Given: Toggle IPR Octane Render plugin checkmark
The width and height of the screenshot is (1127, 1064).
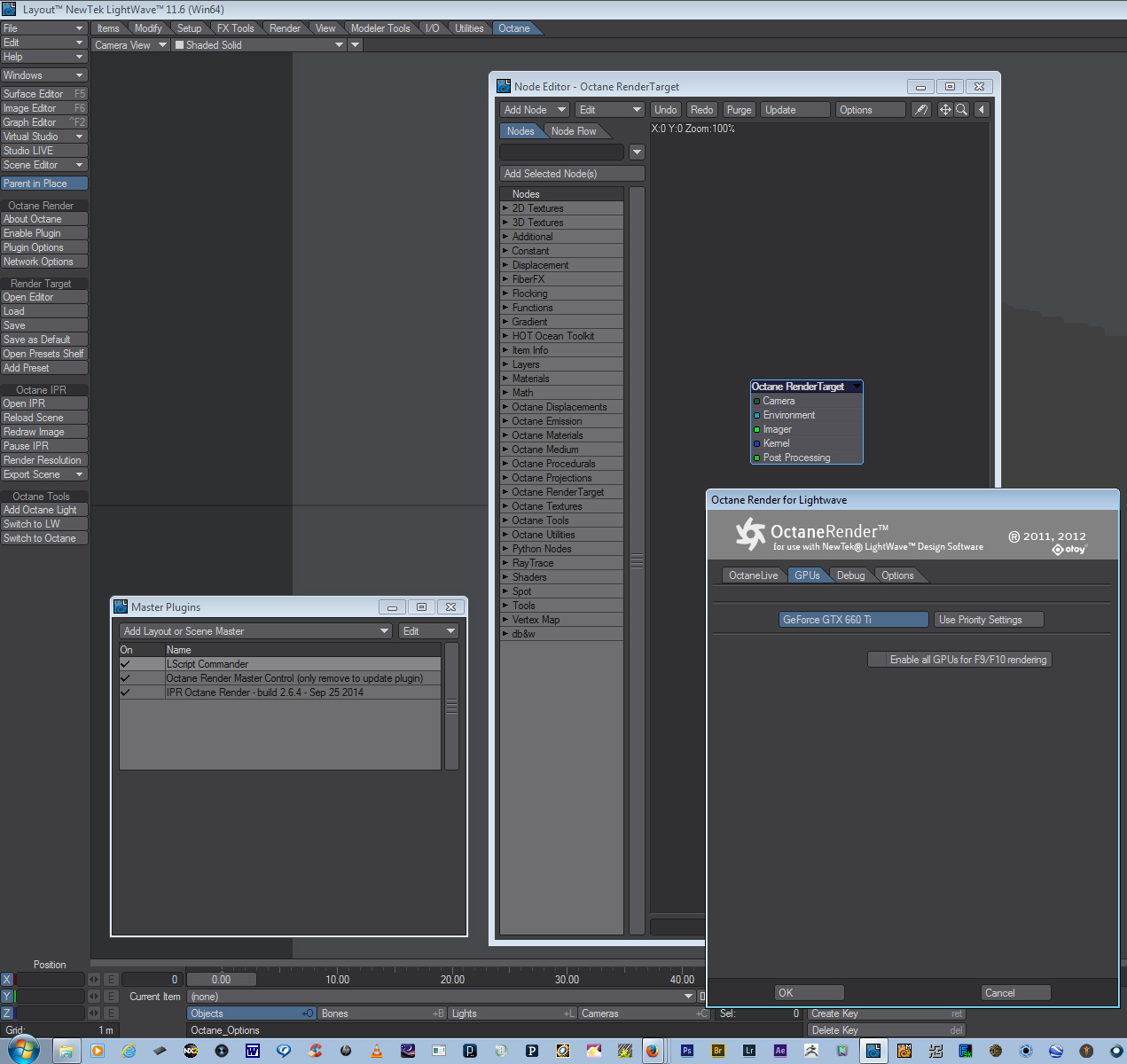Looking at the screenshot, I should pos(125,692).
